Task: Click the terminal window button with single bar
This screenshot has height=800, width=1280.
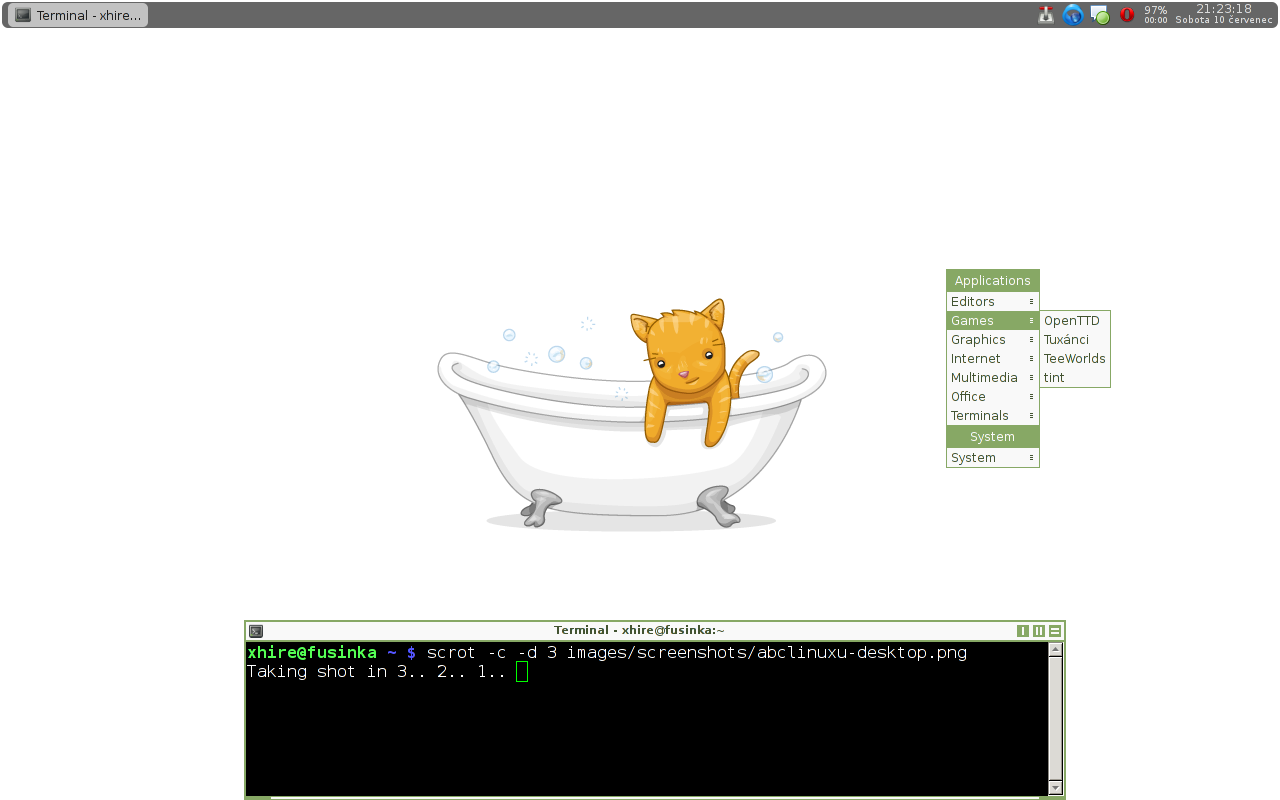Action: click(1023, 631)
